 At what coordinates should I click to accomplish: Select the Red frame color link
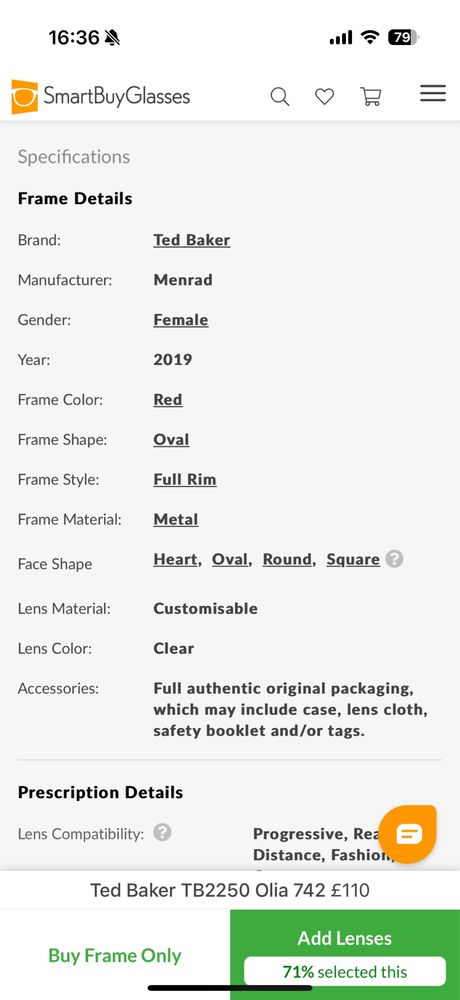168,399
